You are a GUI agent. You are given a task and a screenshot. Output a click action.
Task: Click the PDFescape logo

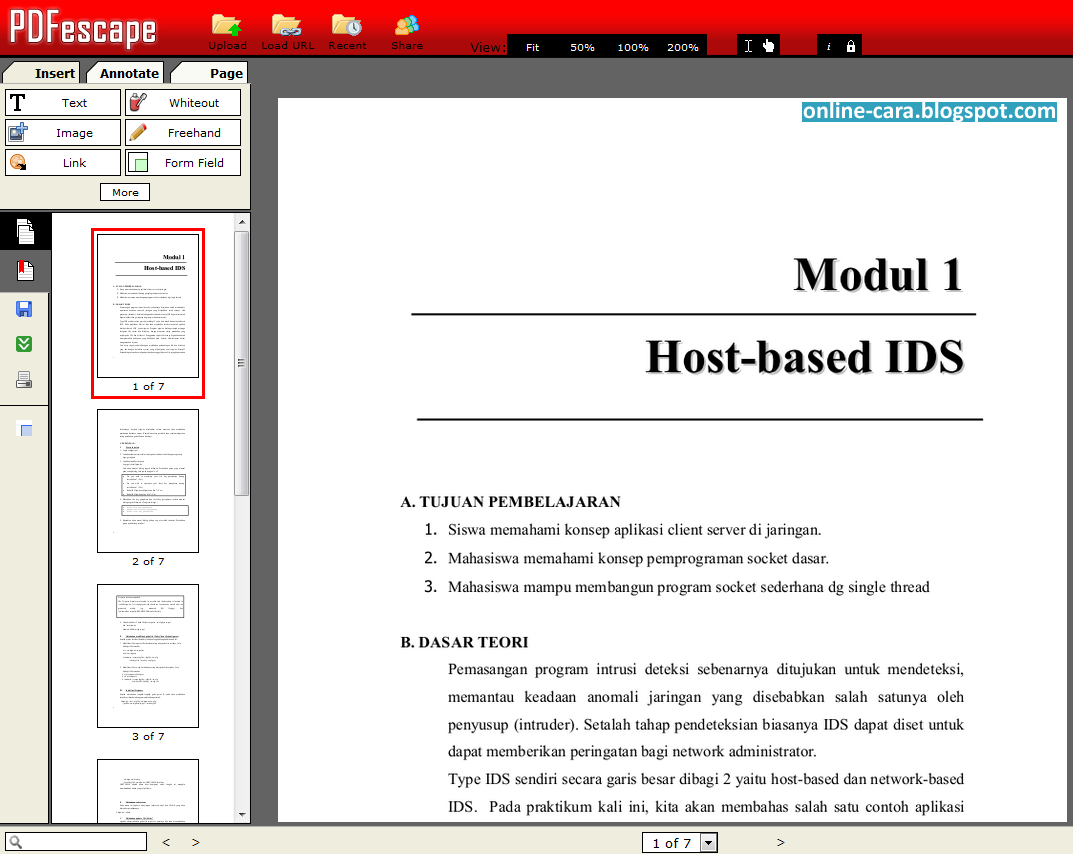[x=83, y=29]
